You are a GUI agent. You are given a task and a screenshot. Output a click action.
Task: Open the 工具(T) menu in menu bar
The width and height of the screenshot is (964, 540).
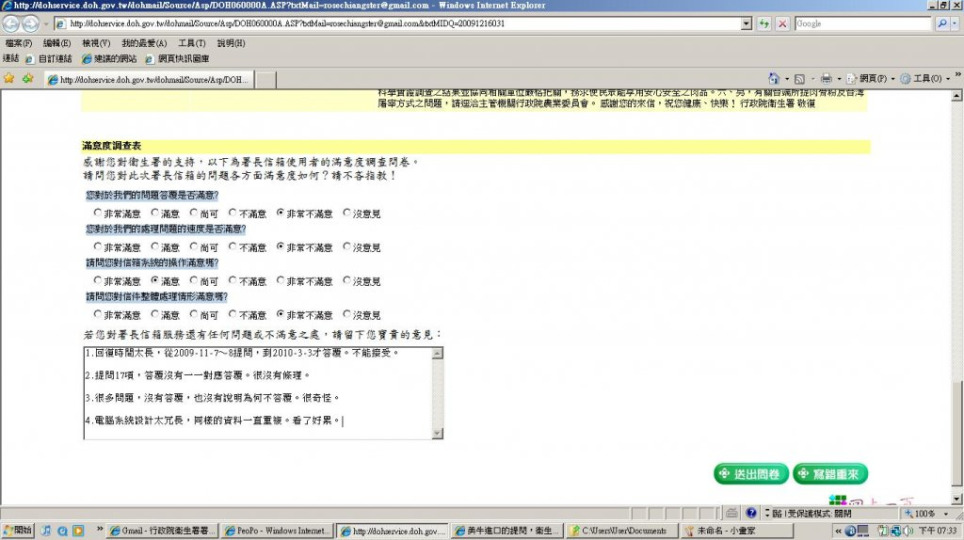pyautogui.click(x=191, y=43)
